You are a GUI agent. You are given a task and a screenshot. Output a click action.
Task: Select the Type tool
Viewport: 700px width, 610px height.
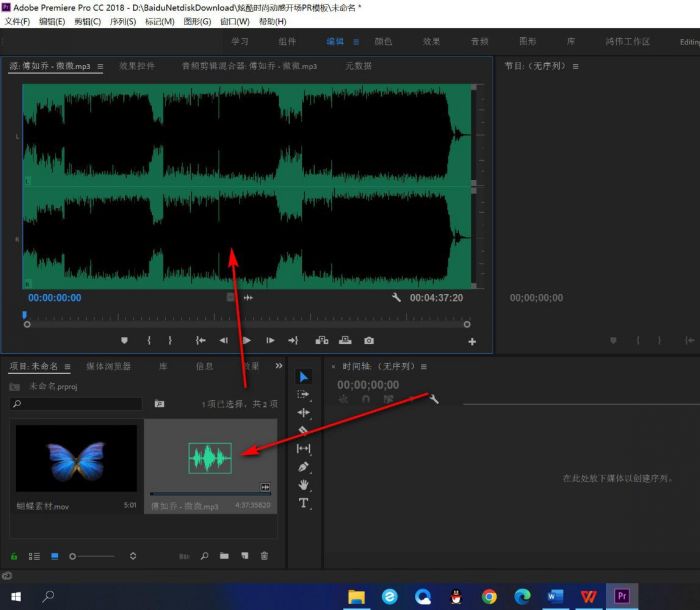coord(304,503)
